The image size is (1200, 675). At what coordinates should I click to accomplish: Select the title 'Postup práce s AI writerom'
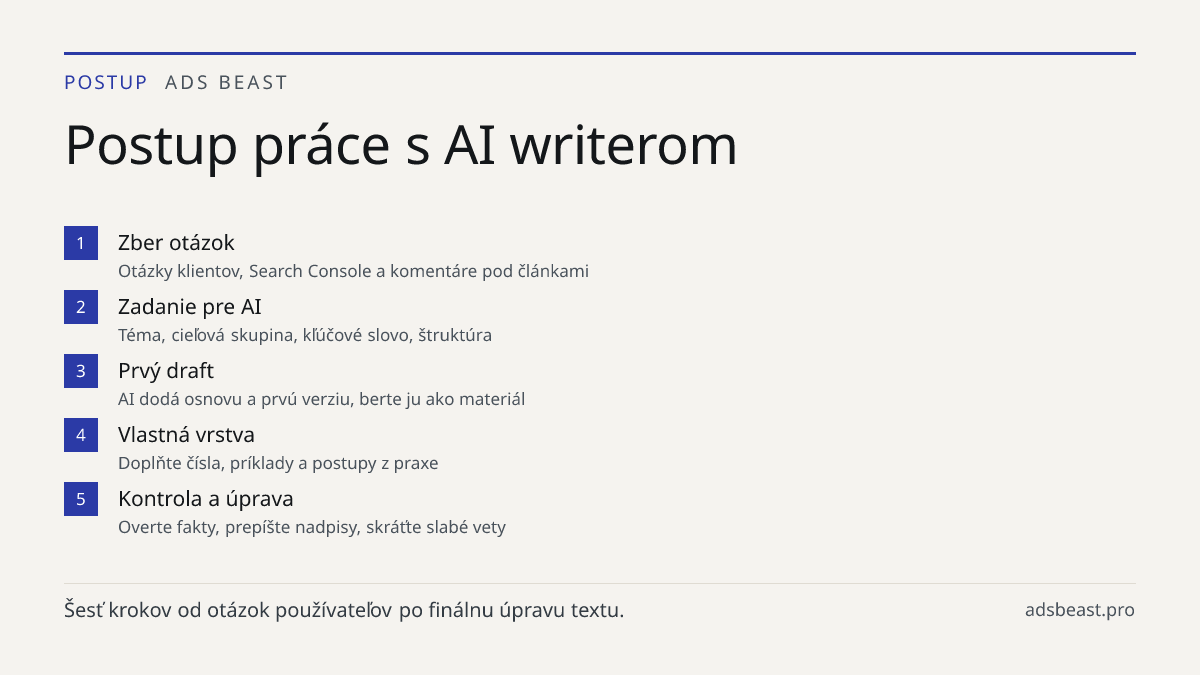(401, 146)
